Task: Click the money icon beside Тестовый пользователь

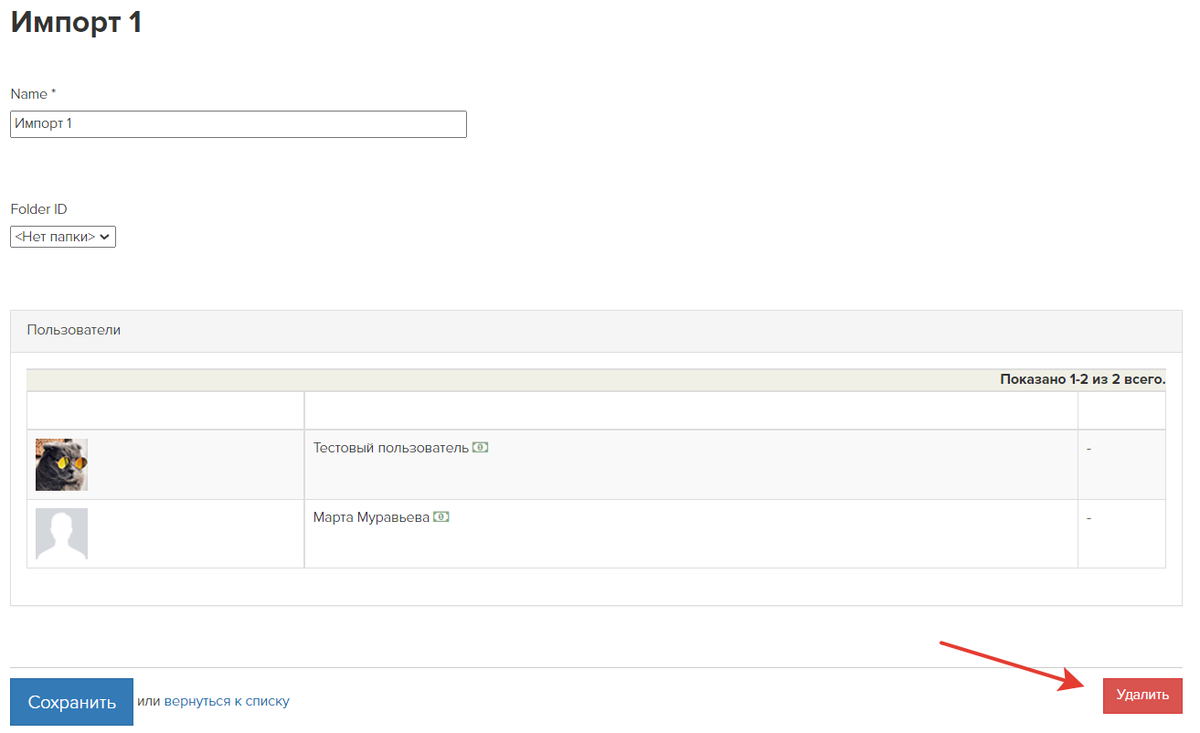Action: 480,448
